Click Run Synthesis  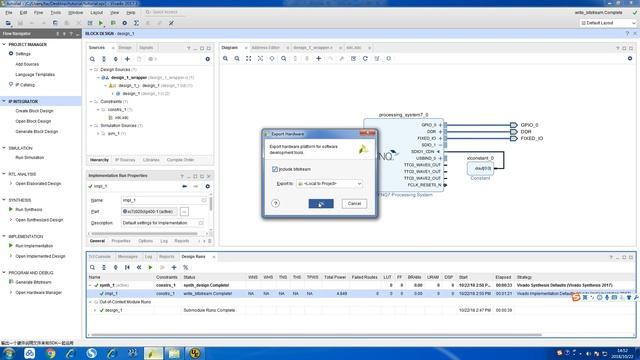tap(29, 209)
